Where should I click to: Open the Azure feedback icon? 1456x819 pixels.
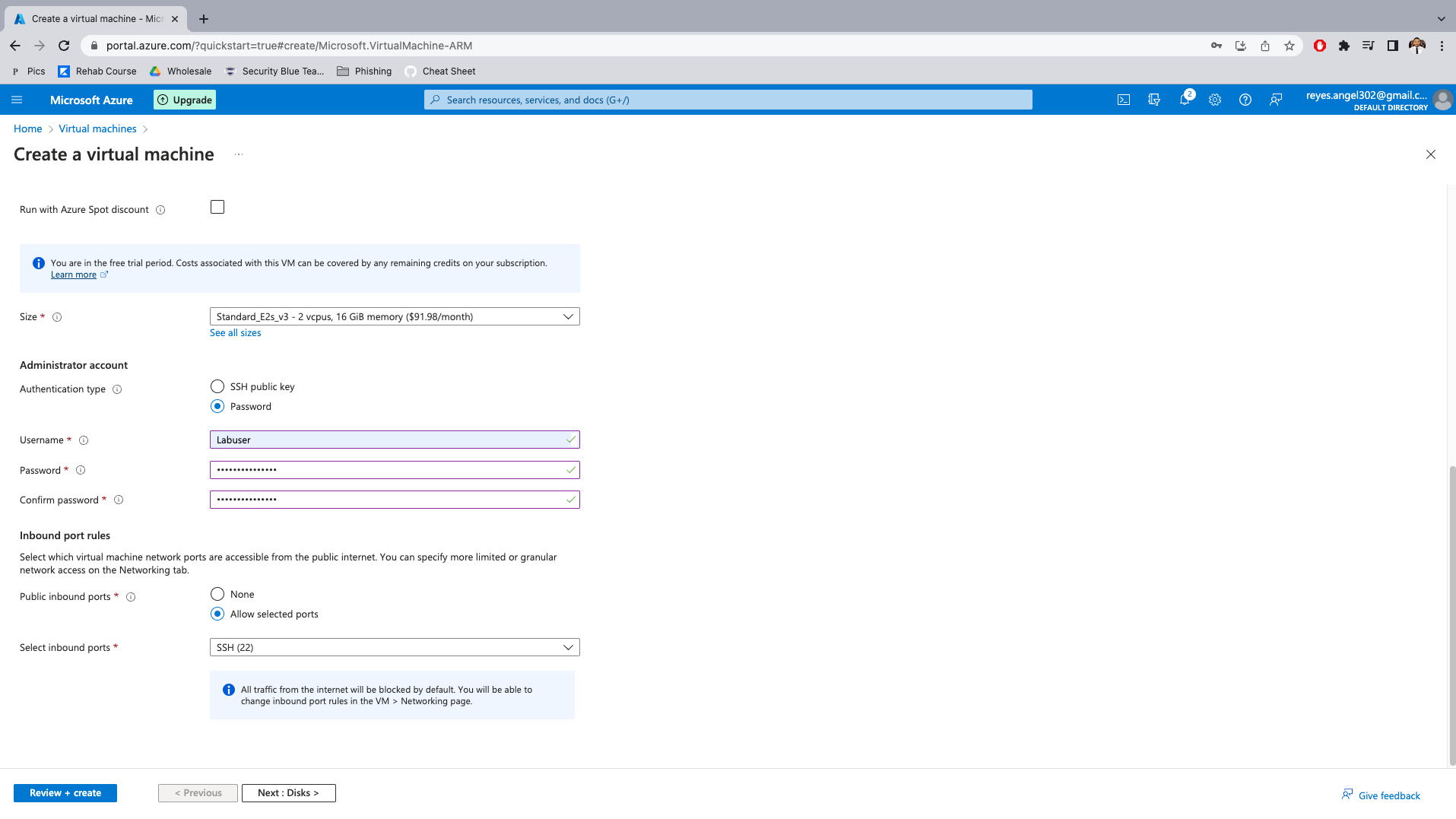coord(1275,100)
